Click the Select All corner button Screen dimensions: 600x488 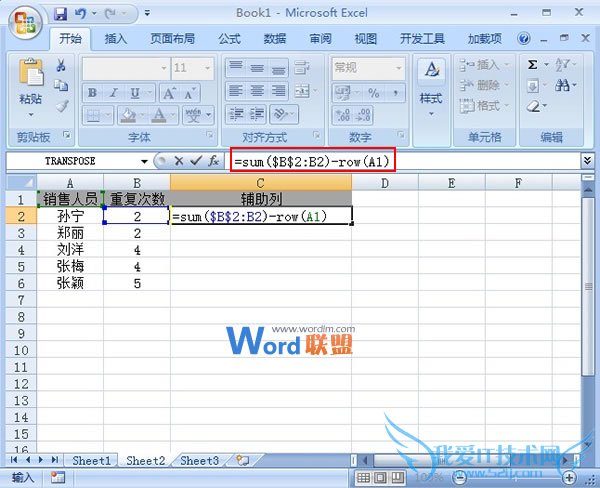coord(21,183)
